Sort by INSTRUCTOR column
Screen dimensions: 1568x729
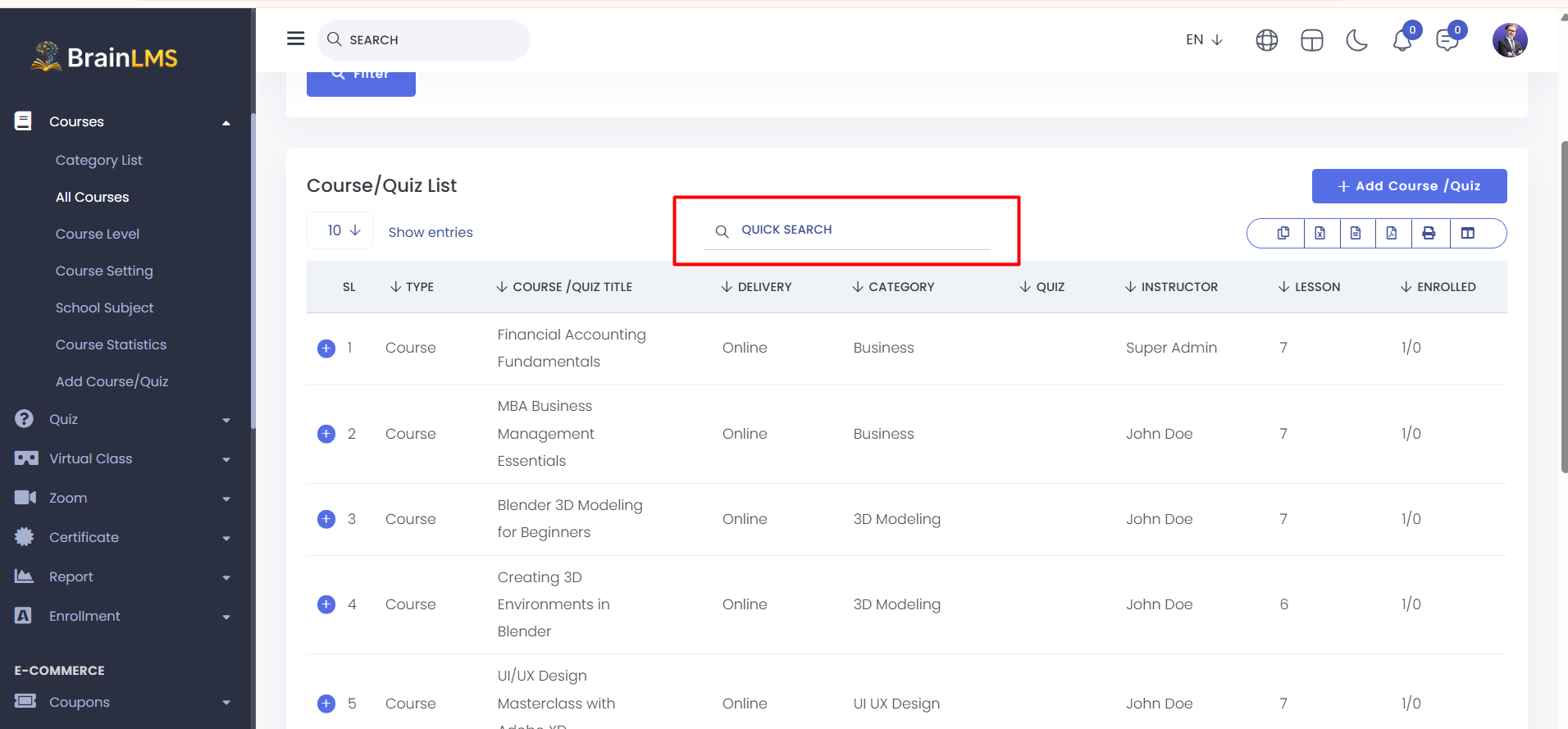coord(1171,287)
